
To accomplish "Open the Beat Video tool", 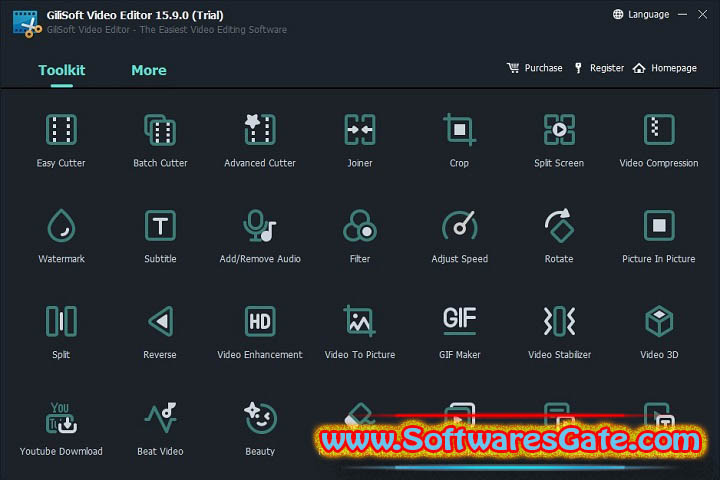I will coord(160,429).
